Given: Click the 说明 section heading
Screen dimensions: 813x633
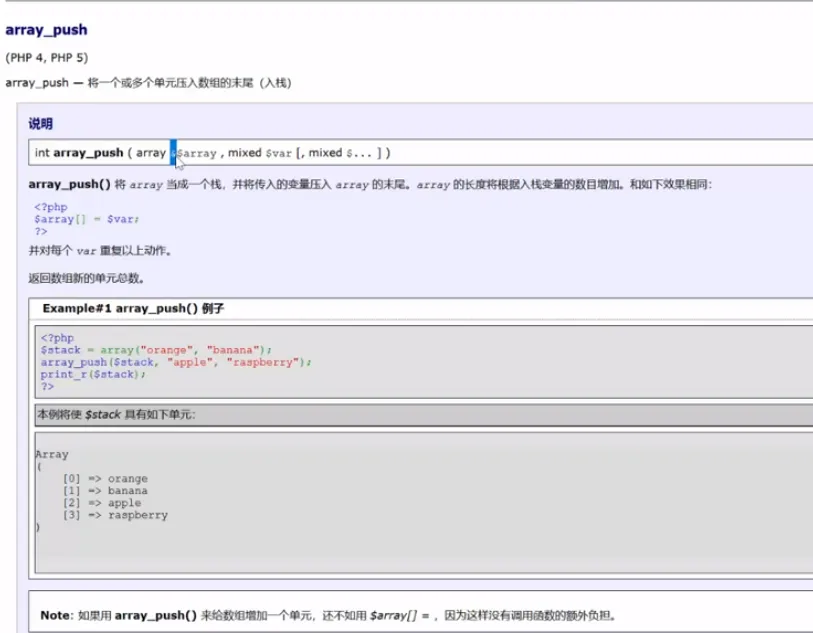Looking at the screenshot, I should [40, 124].
